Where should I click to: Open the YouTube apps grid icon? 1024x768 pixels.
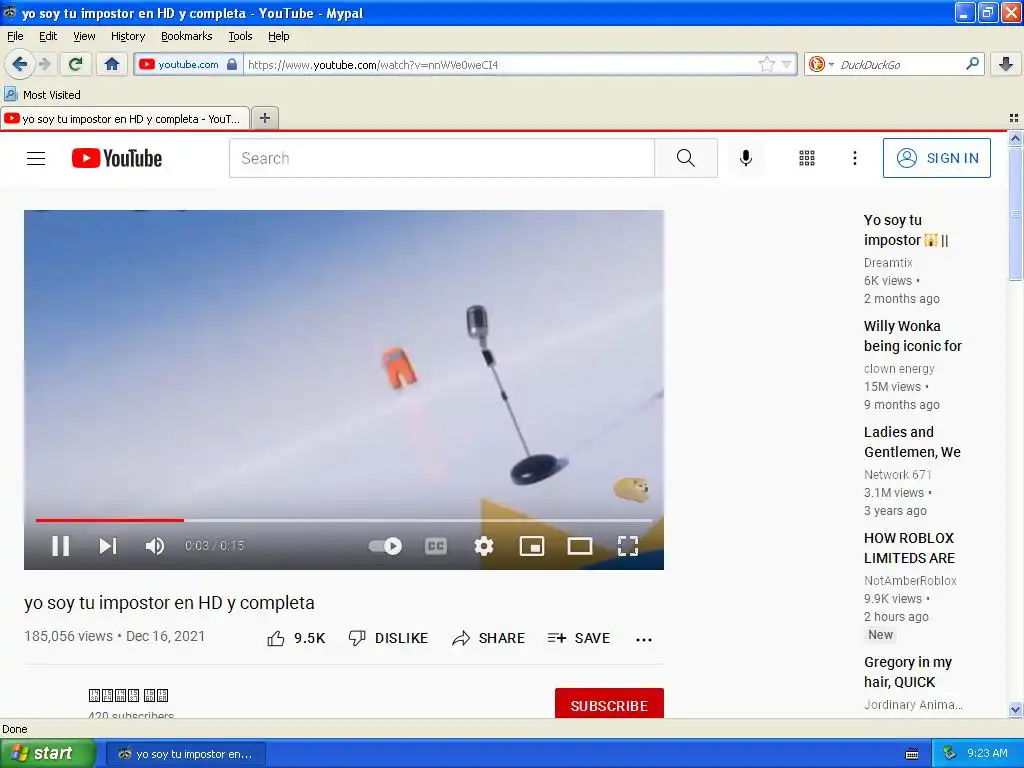click(x=807, y=158)
